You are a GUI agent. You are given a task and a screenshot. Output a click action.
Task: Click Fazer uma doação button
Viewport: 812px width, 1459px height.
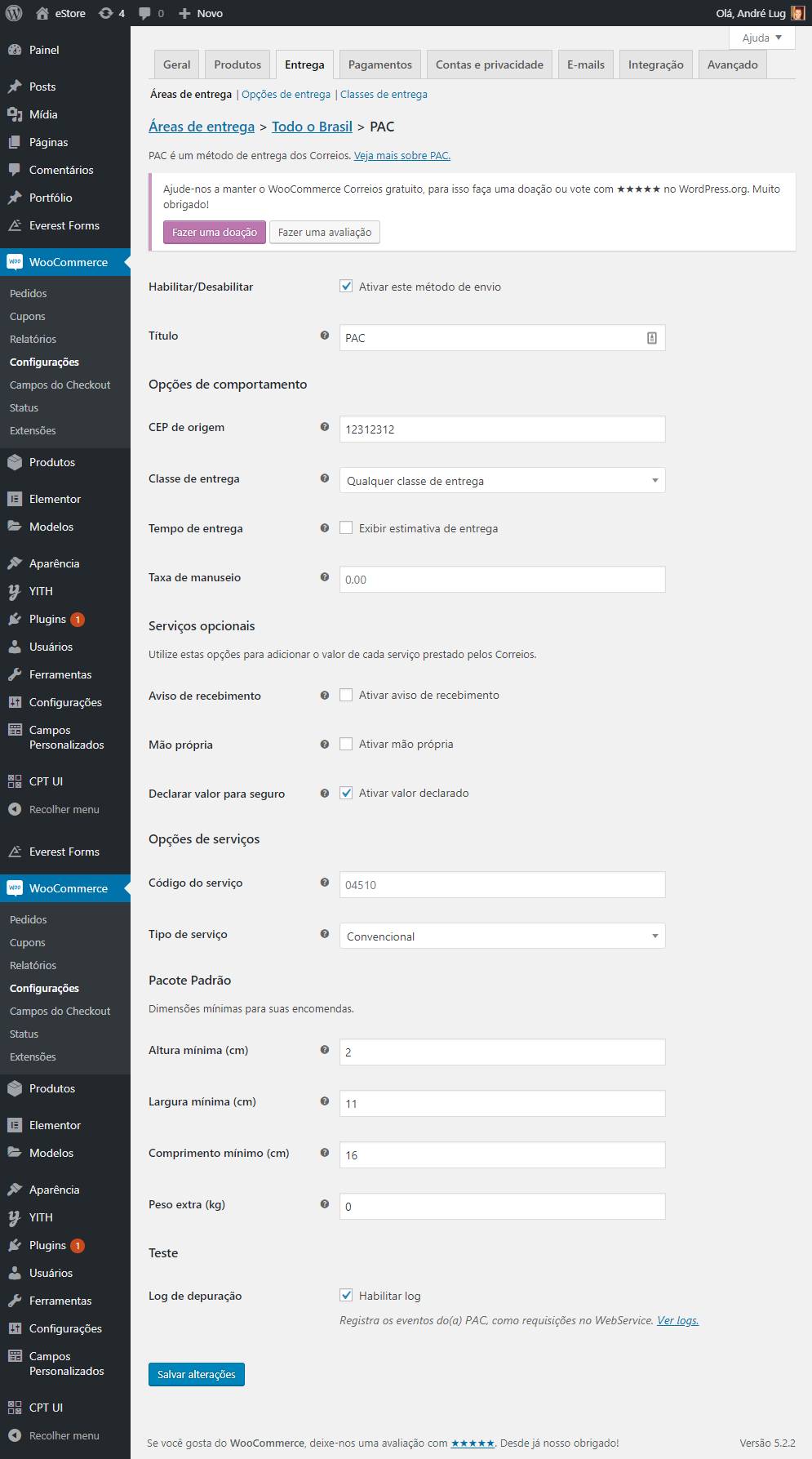click(x=215, y=232)
